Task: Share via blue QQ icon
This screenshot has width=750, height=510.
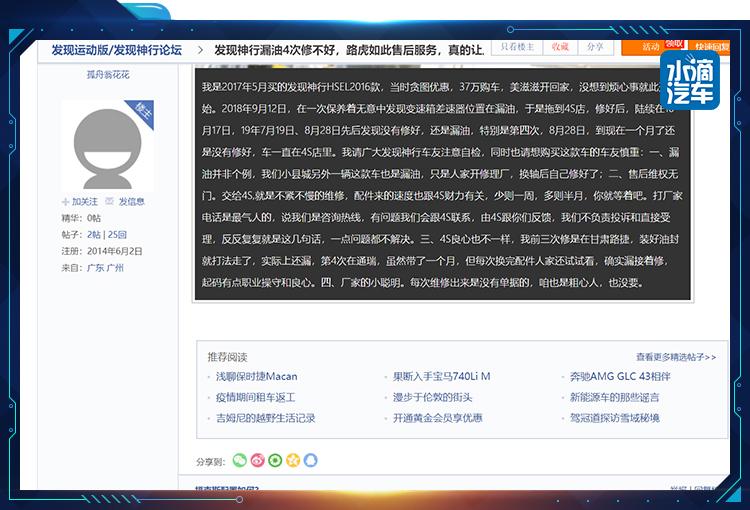Action: click(x=310, y=460)
